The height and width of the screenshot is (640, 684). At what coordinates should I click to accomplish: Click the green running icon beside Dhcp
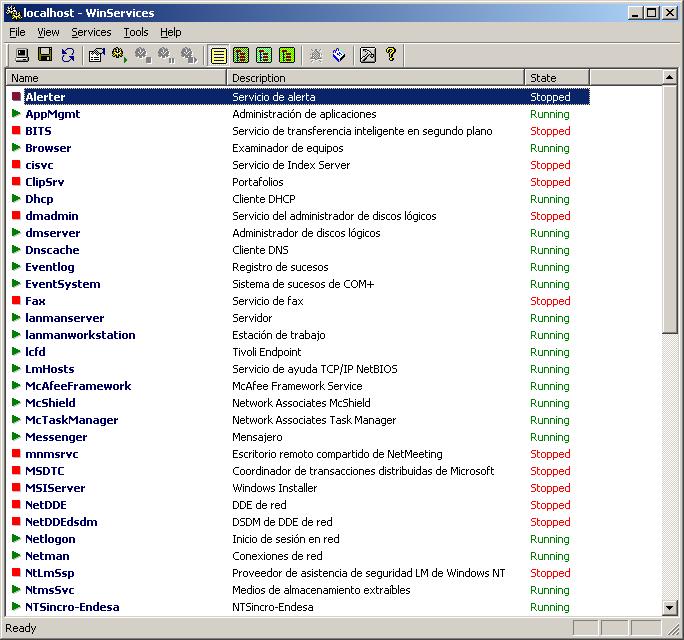[16, 199]
